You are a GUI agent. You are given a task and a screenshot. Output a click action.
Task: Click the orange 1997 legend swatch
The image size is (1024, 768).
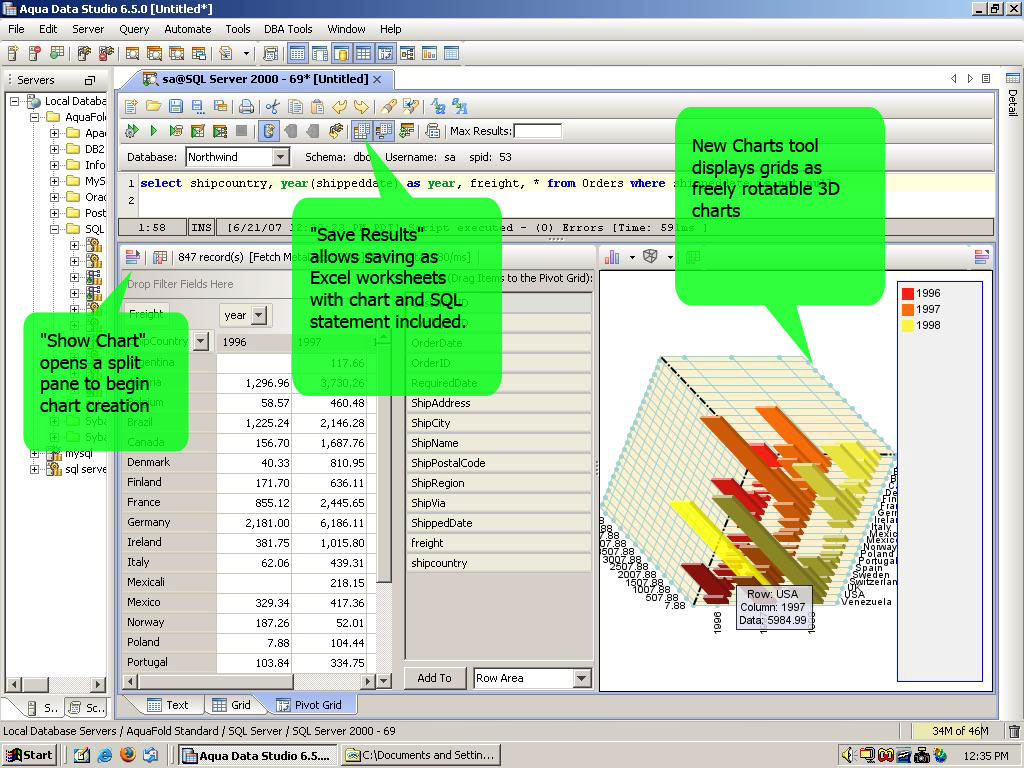(x=908, y=310)
